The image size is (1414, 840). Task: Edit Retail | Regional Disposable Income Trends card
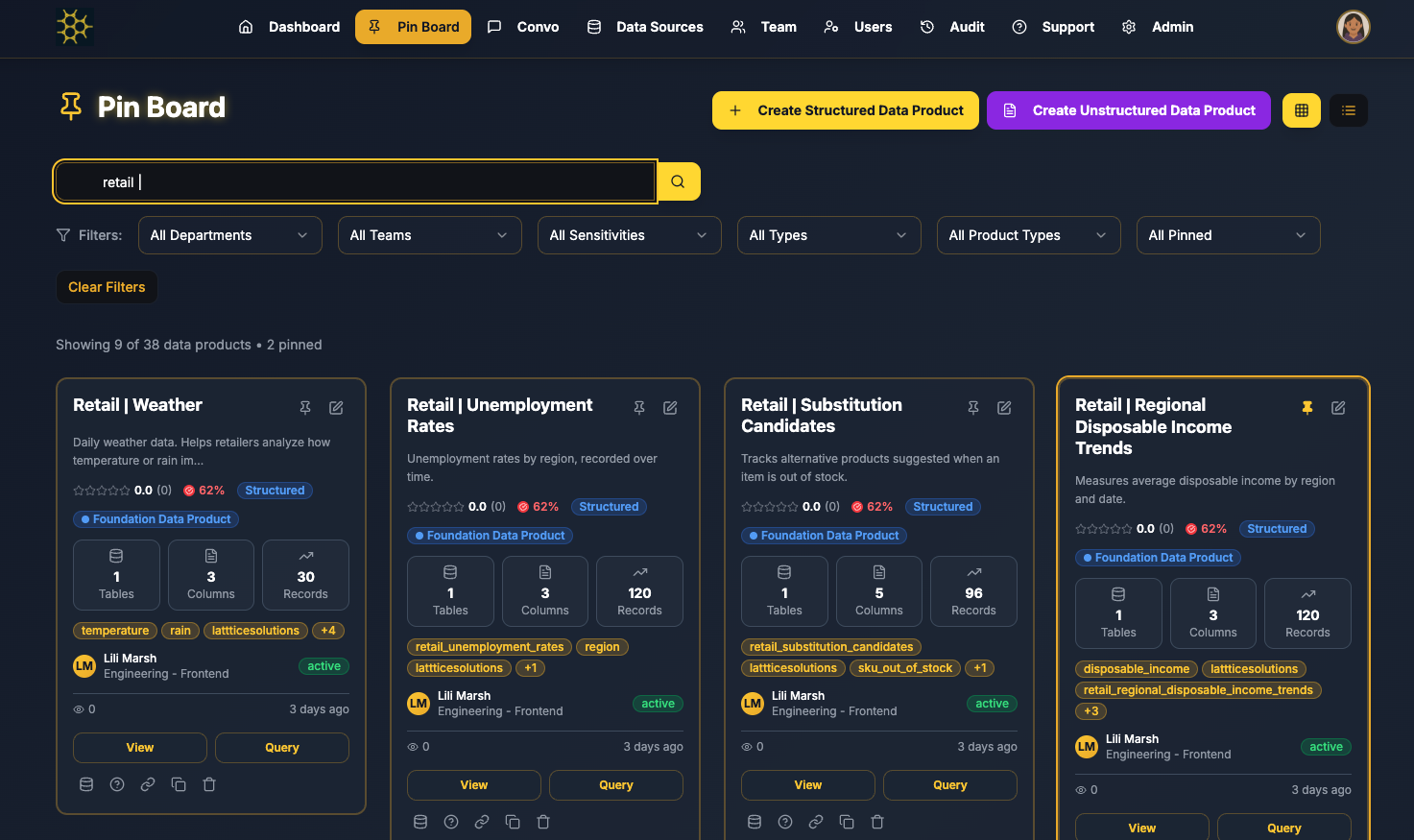[x=1338, y=408]
